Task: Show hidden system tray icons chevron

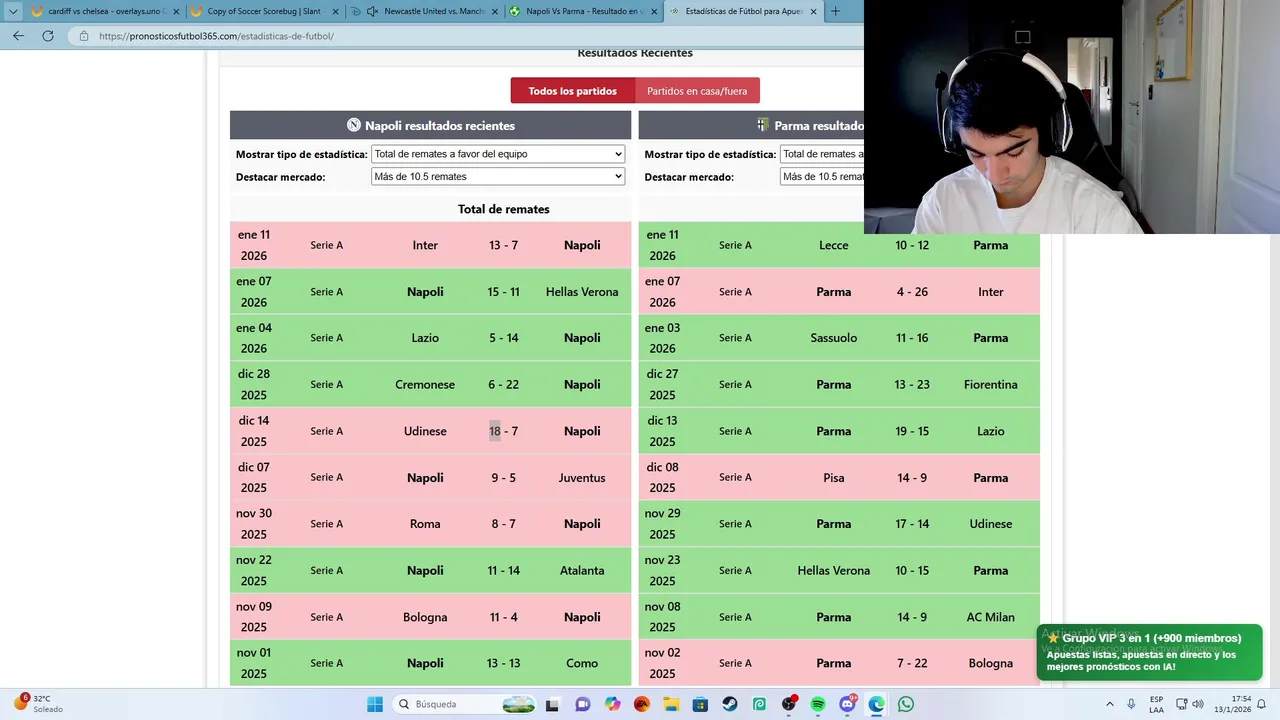Action: pyautogui.click(x=1109, y=704)
